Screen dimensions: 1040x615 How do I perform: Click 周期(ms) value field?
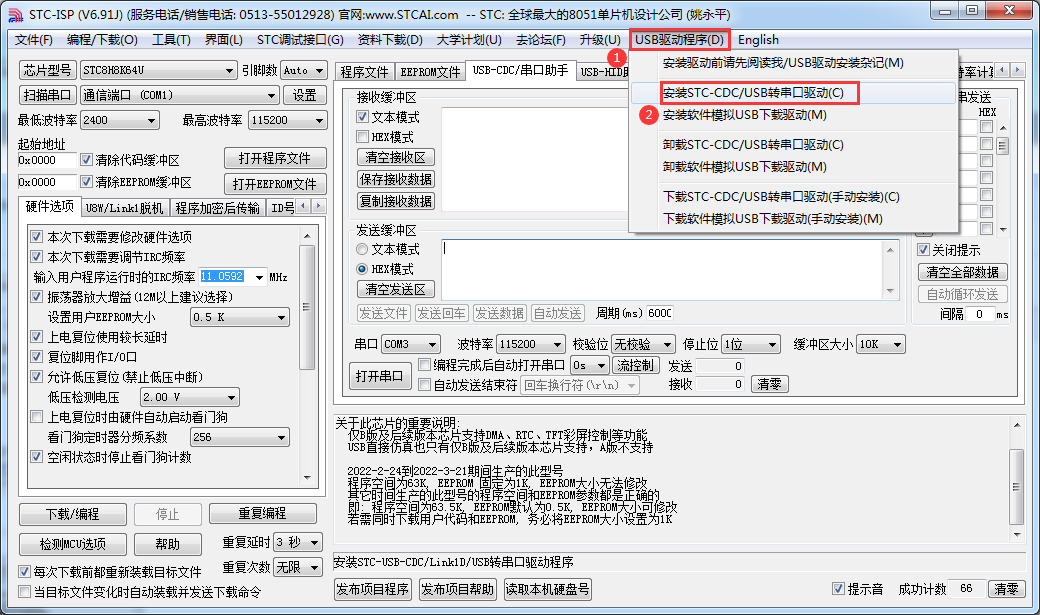coord(659,313)
